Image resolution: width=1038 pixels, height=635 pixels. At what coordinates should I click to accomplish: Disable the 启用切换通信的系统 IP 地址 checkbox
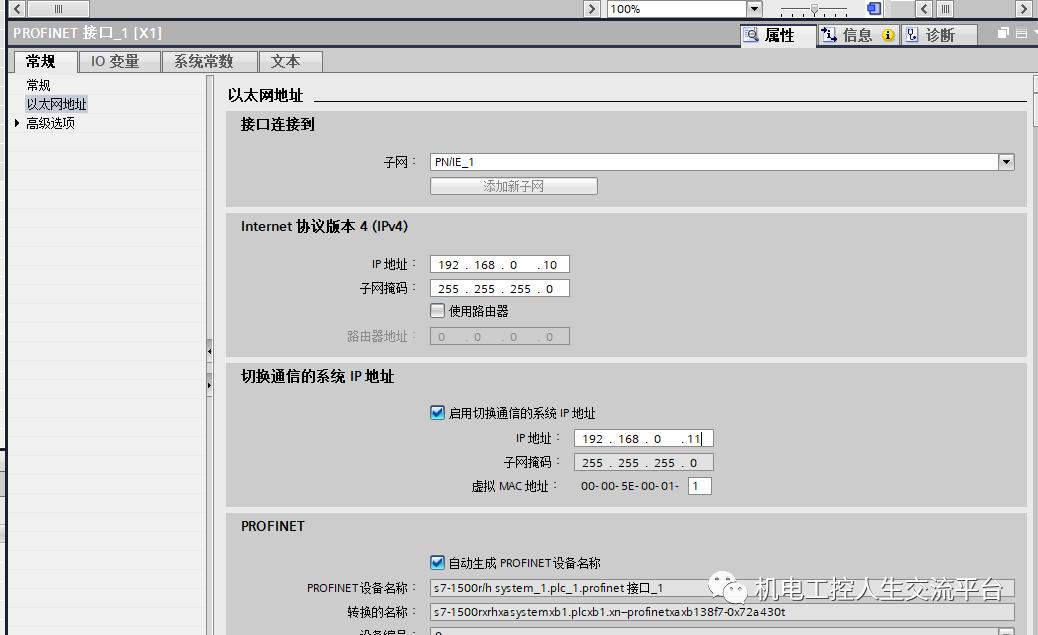[x=437, y=411]
